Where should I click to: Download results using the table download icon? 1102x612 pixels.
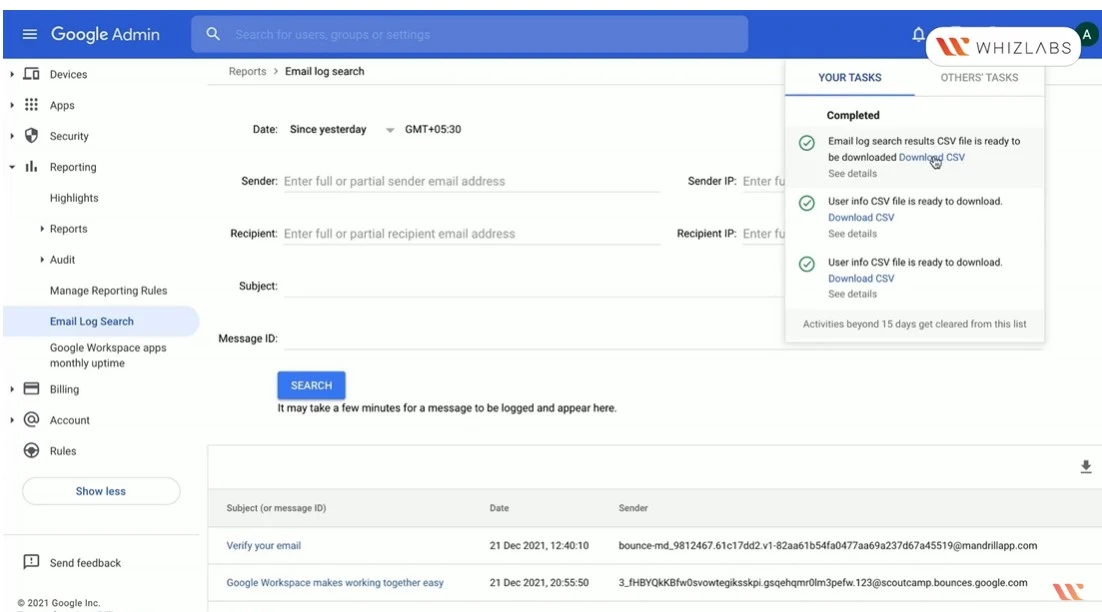coord(1086,467)
